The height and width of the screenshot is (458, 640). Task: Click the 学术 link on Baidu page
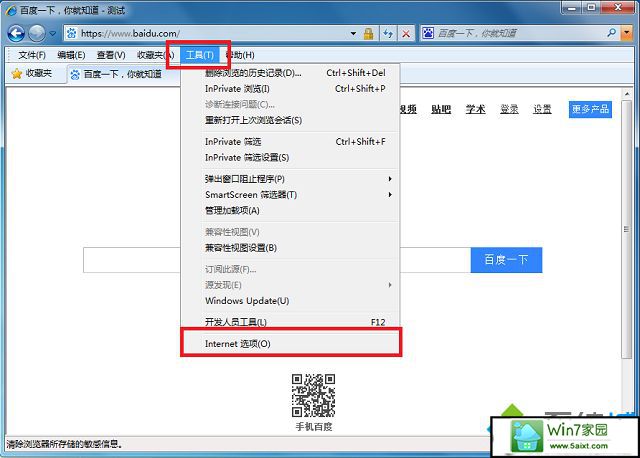pos(476,109)
